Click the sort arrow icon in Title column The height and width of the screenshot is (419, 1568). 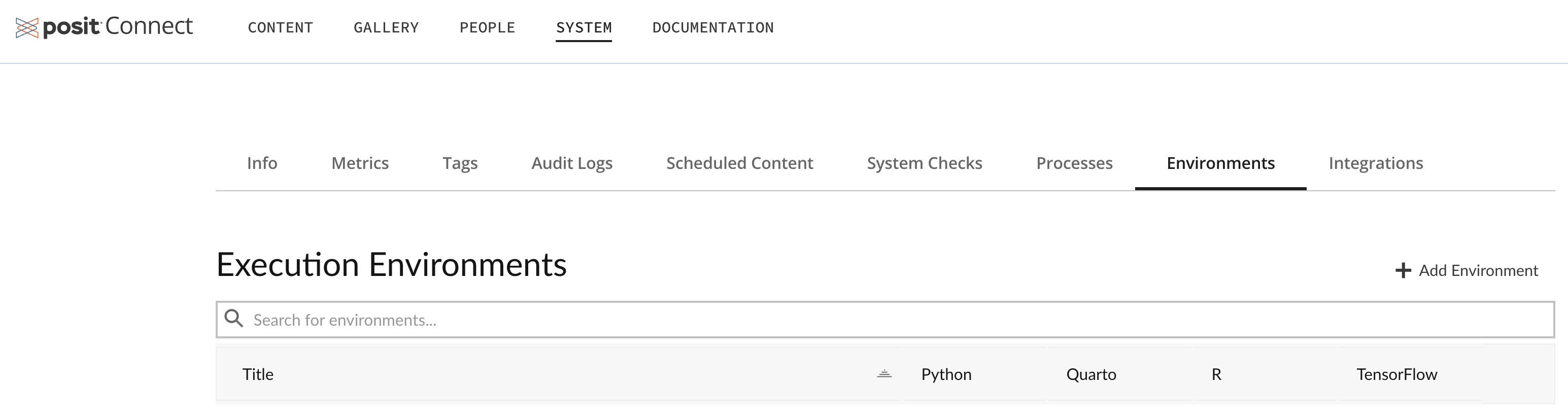(x=884, y=374)
